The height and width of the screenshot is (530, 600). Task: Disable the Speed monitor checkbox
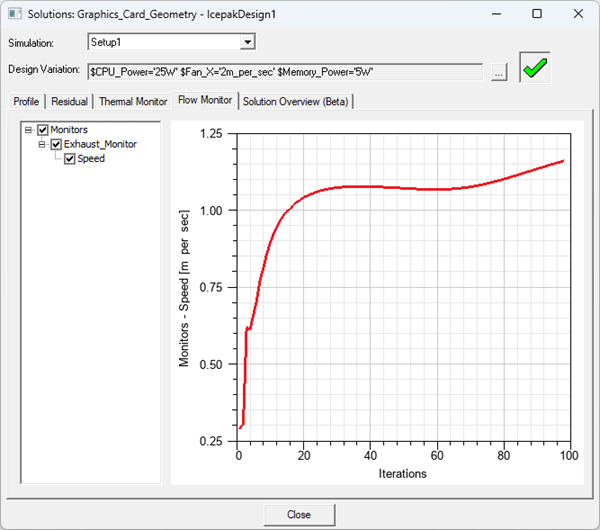(x=70, y=158)
